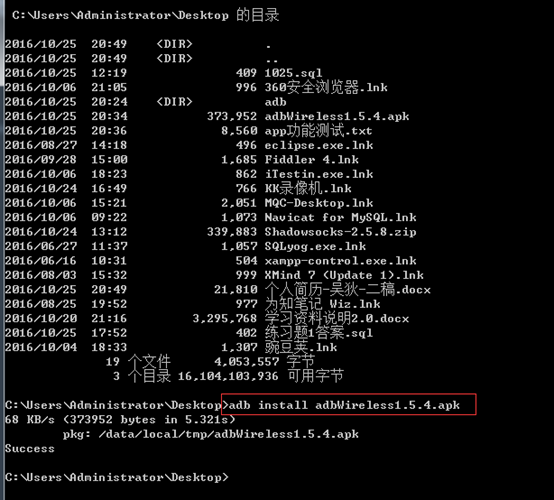Click the MQC-Desktop.lnk filename
Viewport: 554px width, 500px height.
pyautogui.click(x=319, y=203)
